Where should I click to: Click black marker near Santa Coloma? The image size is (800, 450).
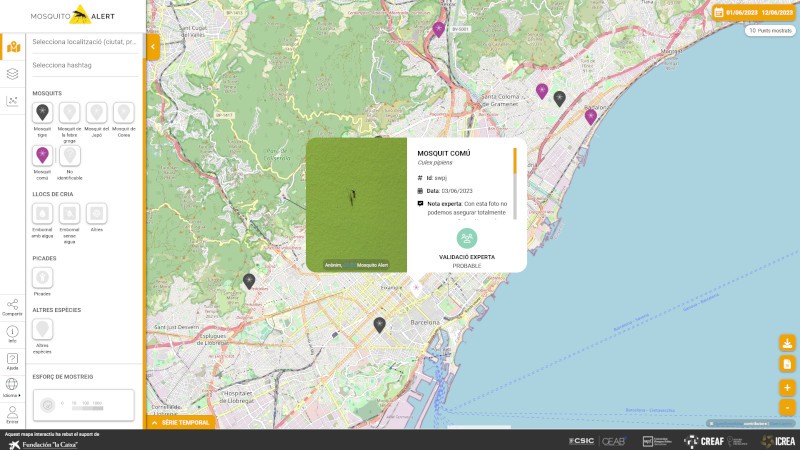[x=560, y=98]
